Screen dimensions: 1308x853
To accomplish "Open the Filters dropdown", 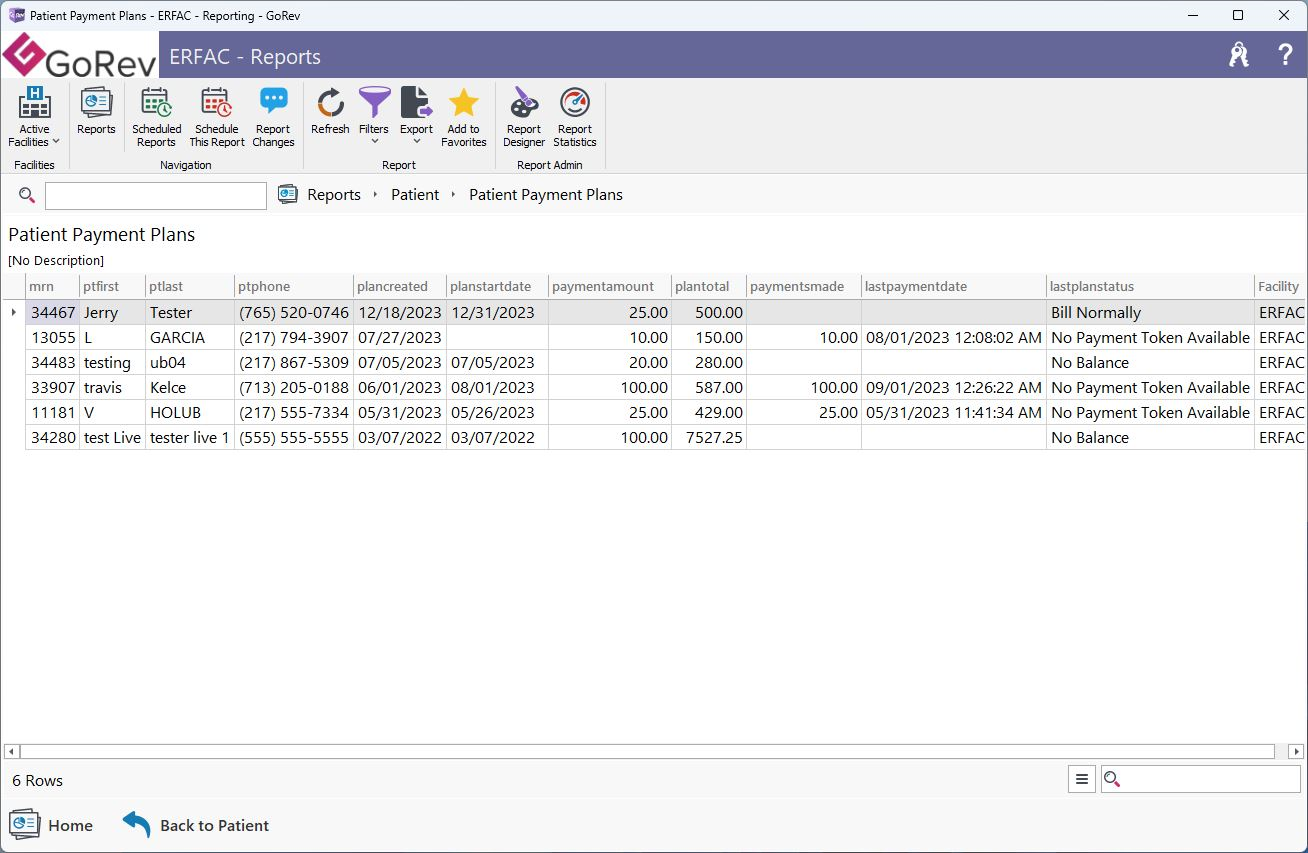I will tap(374, 118).
